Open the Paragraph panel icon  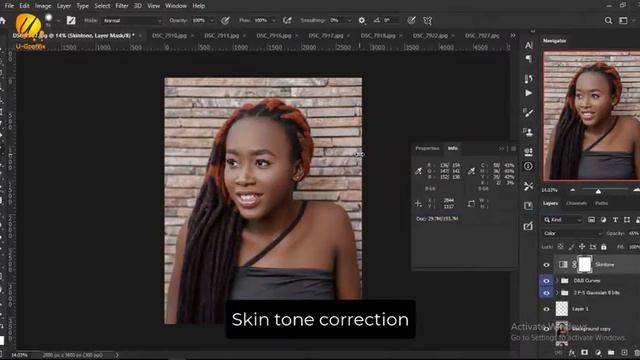pyautogui.click(x=528, y=59)
